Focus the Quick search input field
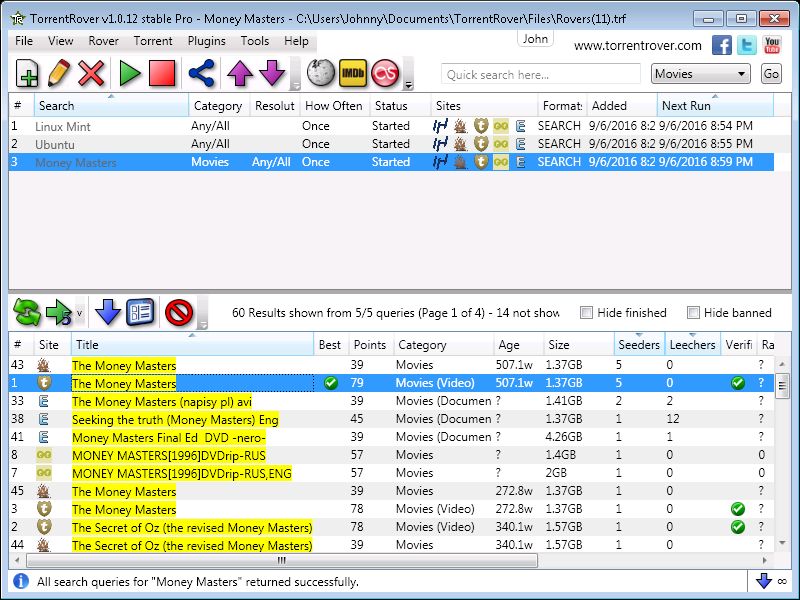 541,74
